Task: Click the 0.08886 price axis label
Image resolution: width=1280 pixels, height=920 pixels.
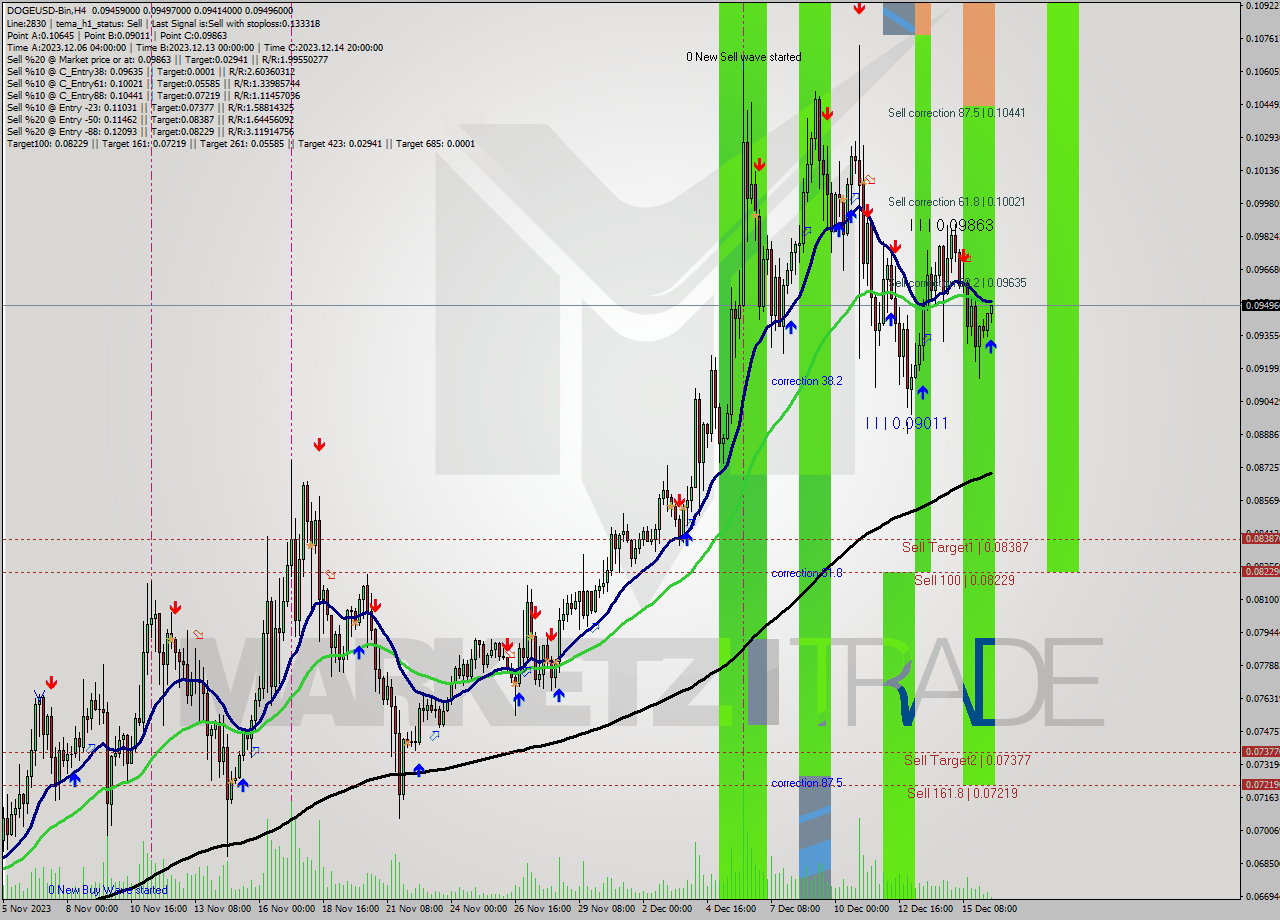Action: (x=1262, y=435)
